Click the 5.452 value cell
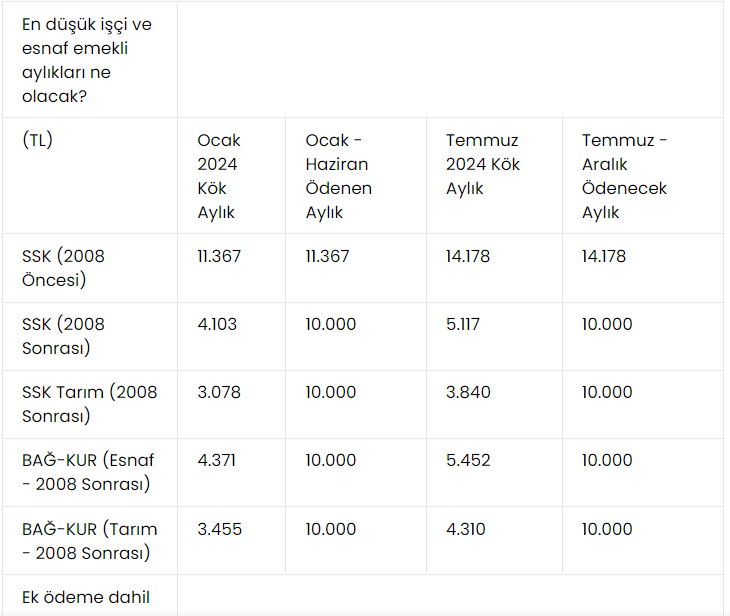Screen dimensions: 730x616 468,460
